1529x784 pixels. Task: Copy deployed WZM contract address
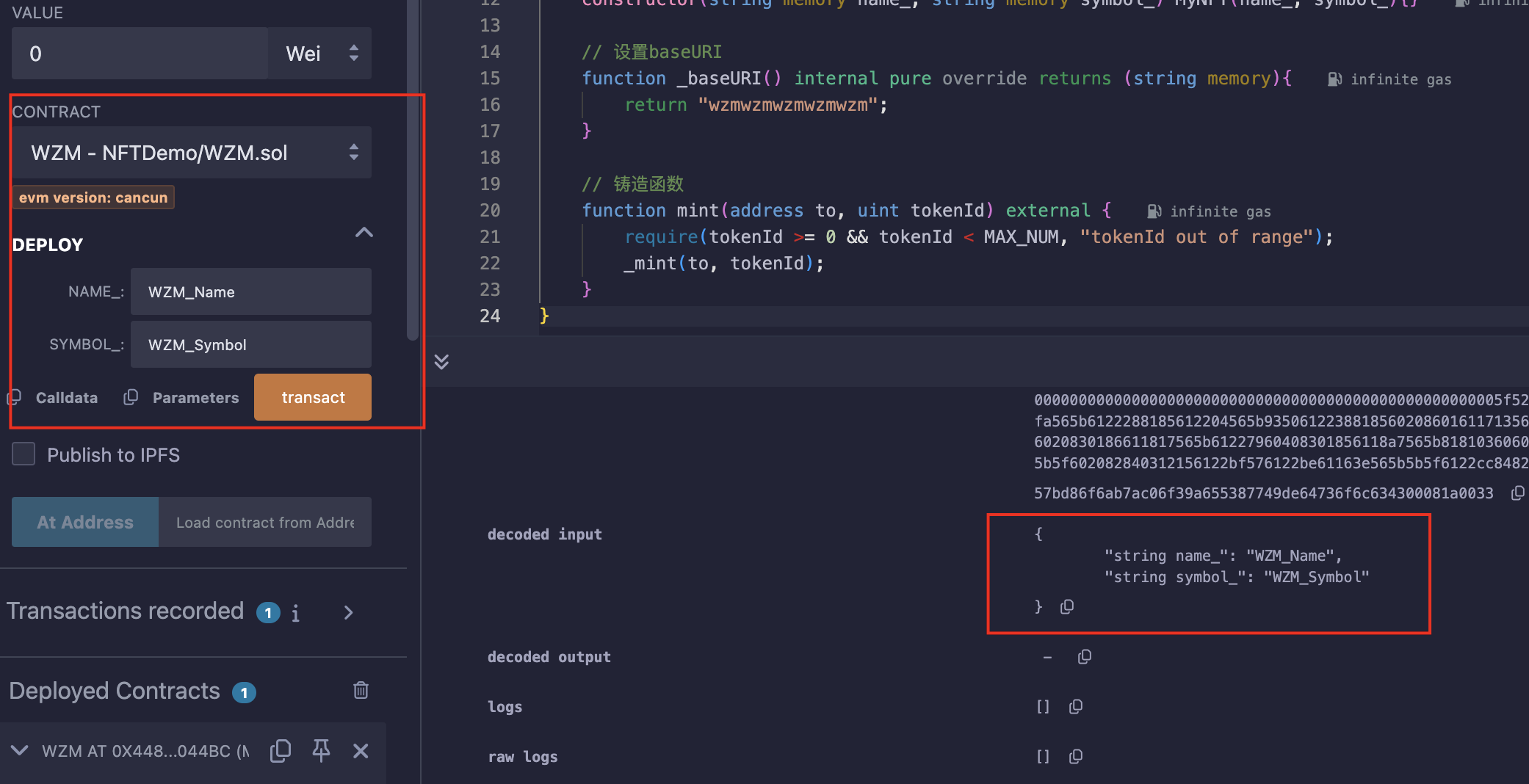(x=281, y=750)
